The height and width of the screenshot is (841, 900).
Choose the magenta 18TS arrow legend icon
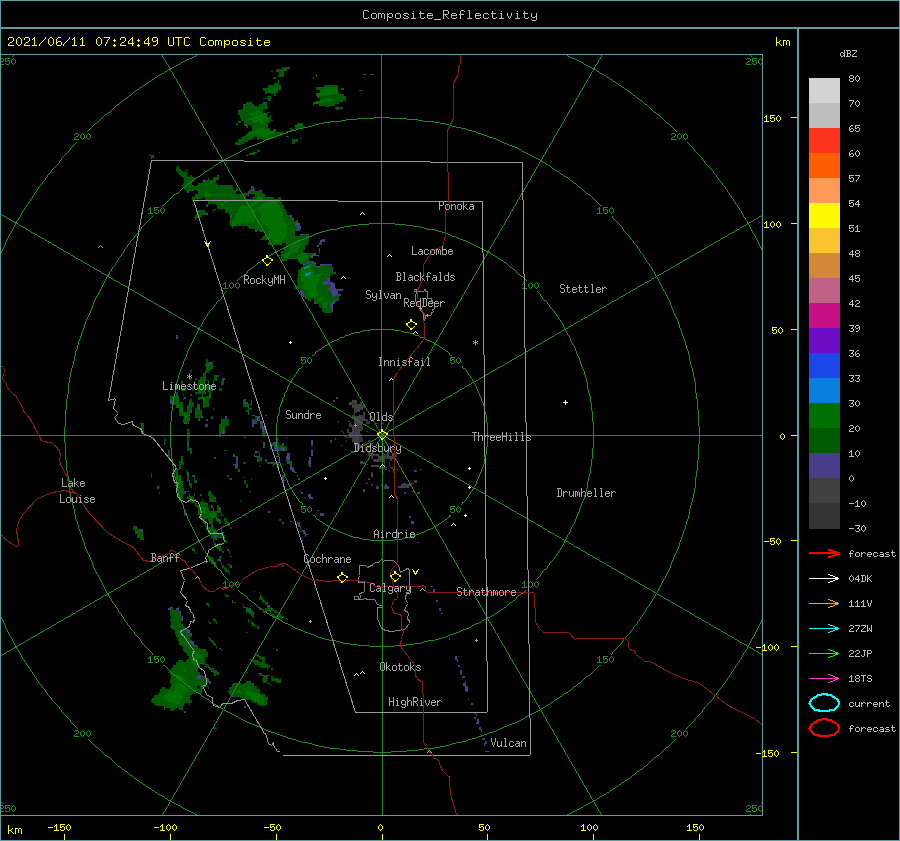coord(824,679)
